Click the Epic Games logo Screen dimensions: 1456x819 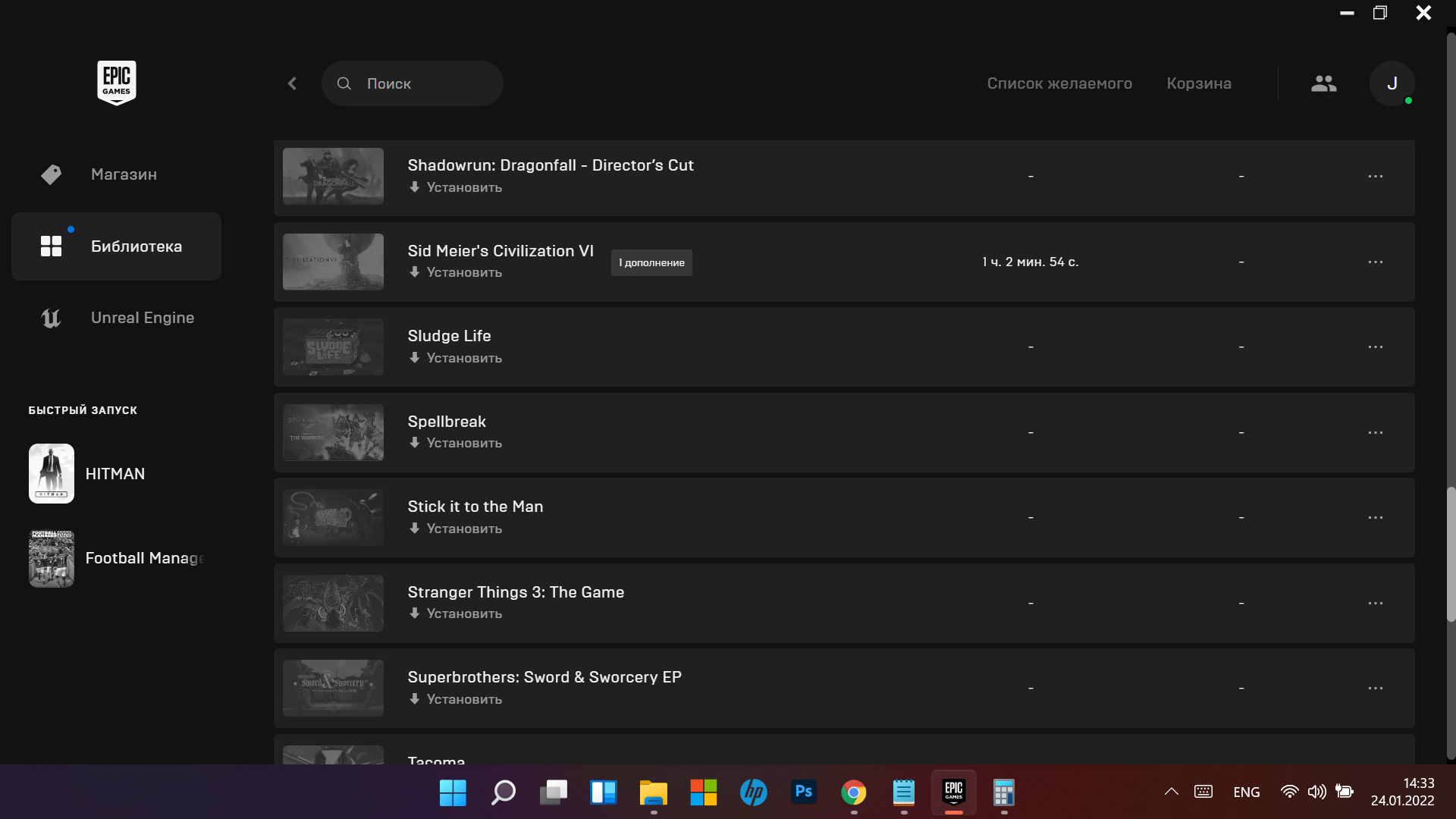click(116, 83)
